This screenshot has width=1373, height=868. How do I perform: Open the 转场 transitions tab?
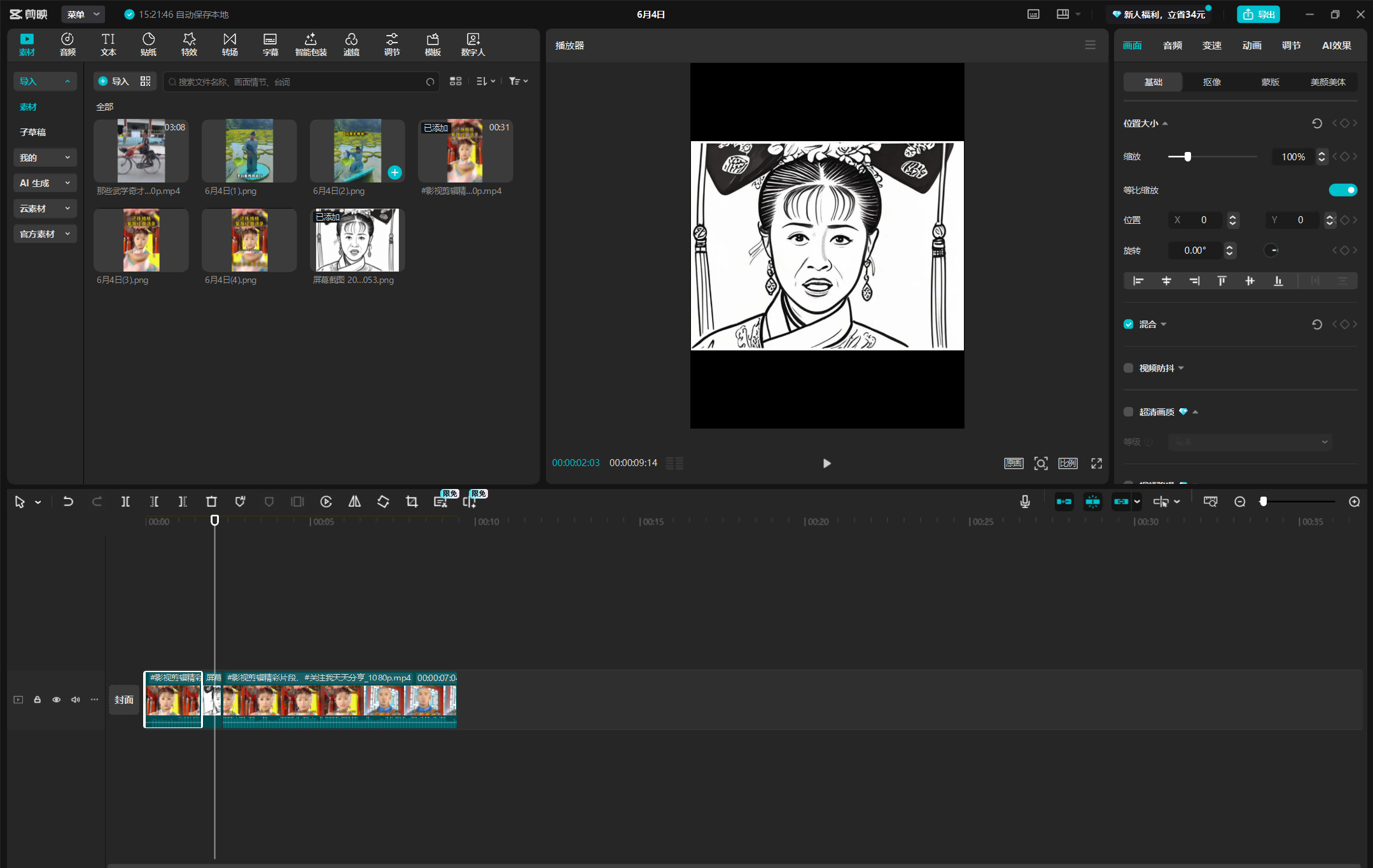230,45
